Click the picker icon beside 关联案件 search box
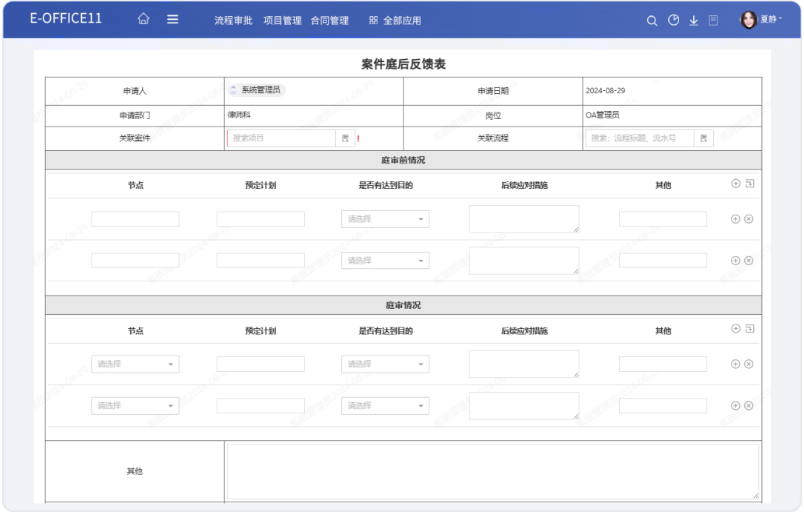The width and height of the screenshot is (804, 517). point(346,139)
